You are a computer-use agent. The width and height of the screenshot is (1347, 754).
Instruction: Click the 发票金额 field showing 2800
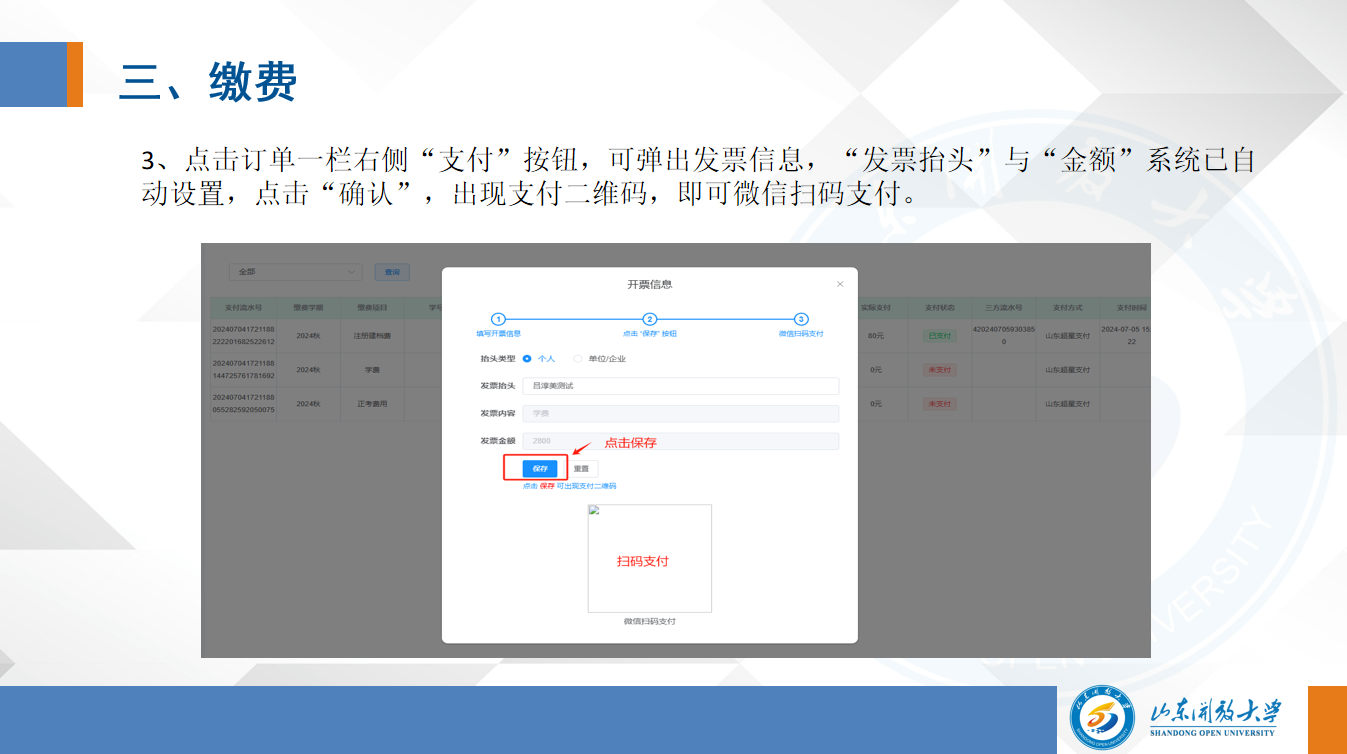680,441
